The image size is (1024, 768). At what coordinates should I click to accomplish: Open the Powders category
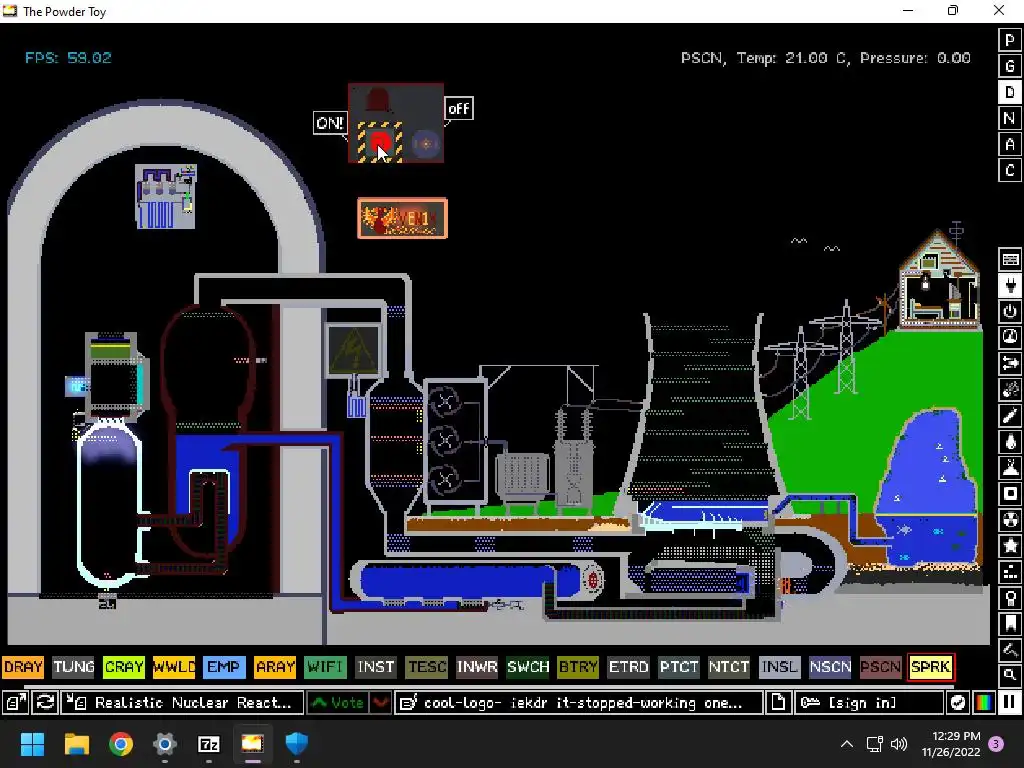[x=1010, y=468]
